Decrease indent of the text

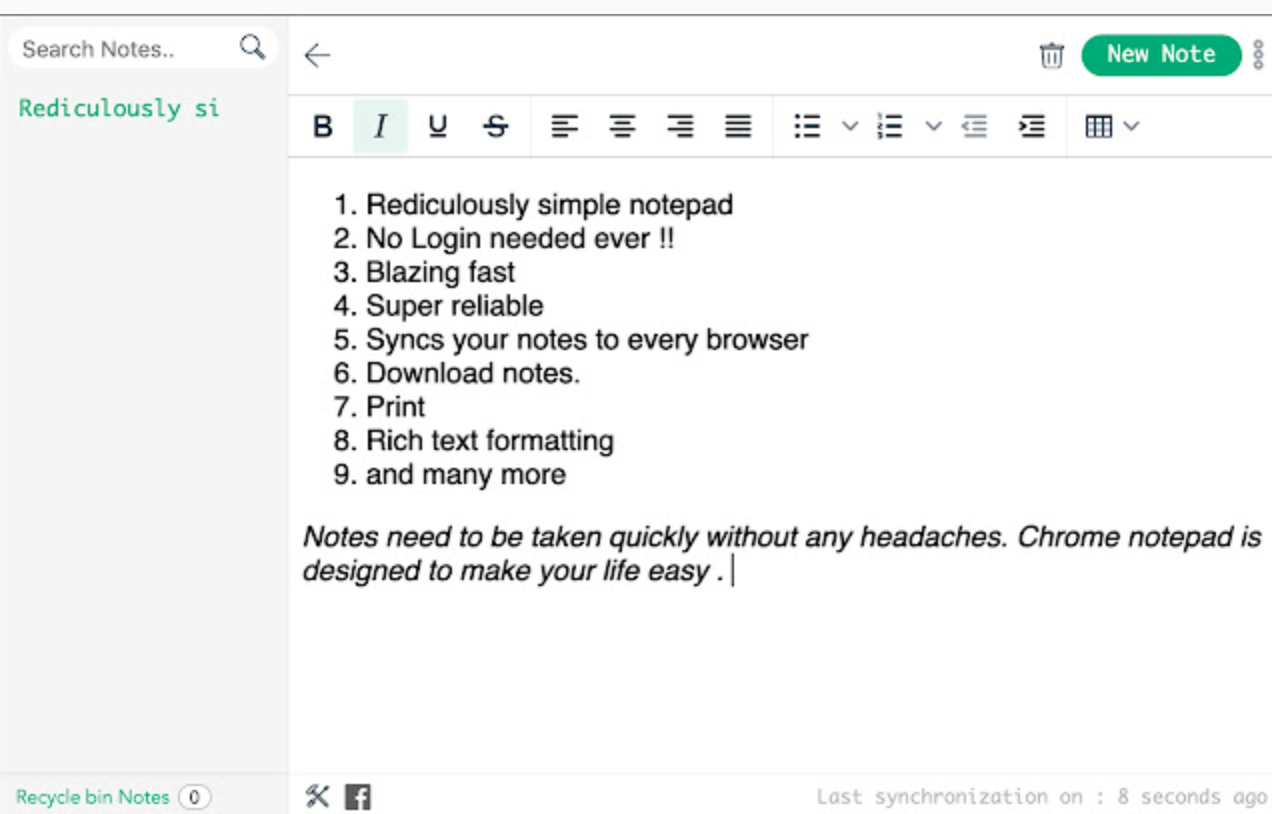click(974, 127)
